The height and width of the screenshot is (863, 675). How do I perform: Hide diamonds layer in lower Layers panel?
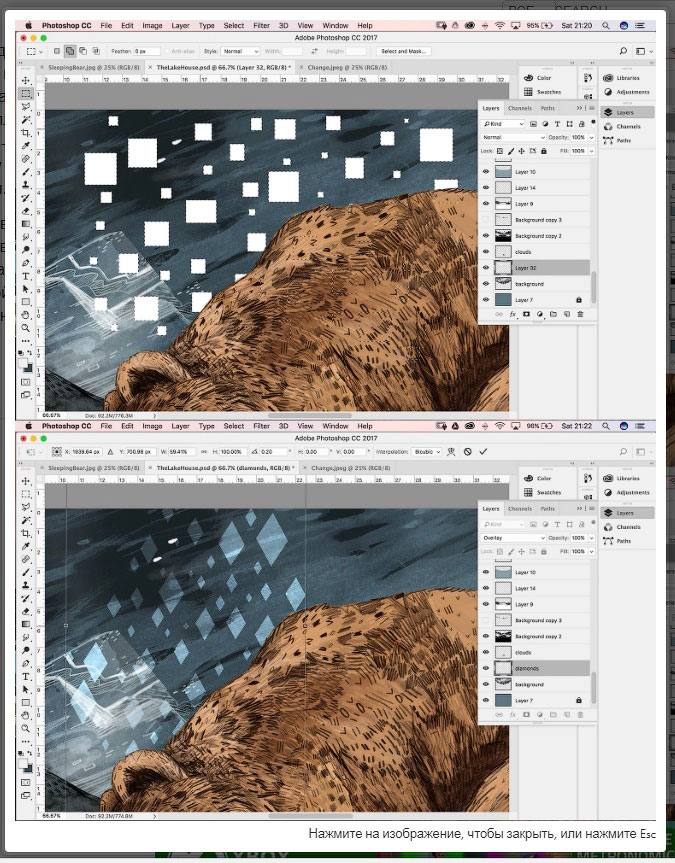[x=486, y=668]
